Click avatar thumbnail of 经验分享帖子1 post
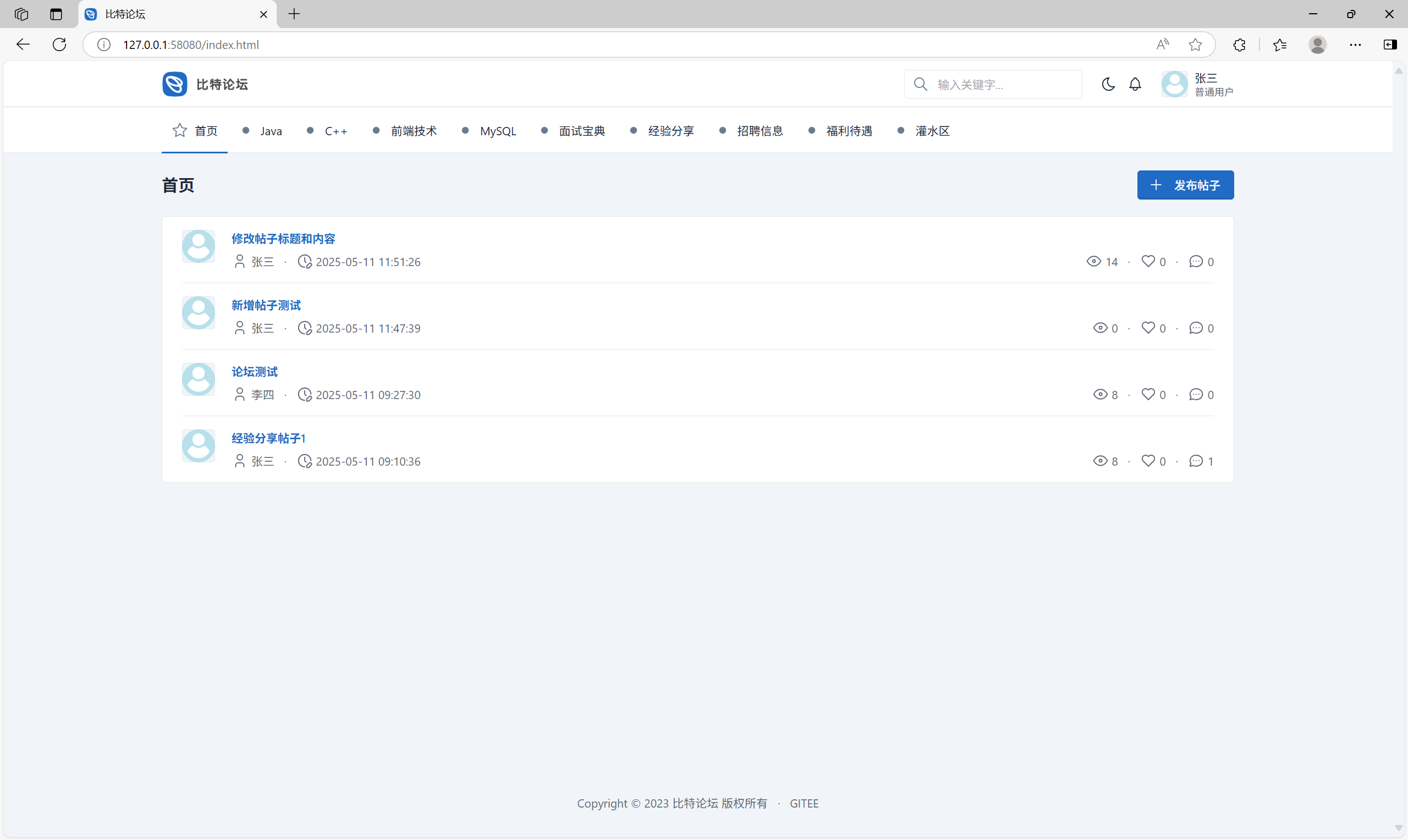Screen dimensions: 1408x840 point(198,446)
